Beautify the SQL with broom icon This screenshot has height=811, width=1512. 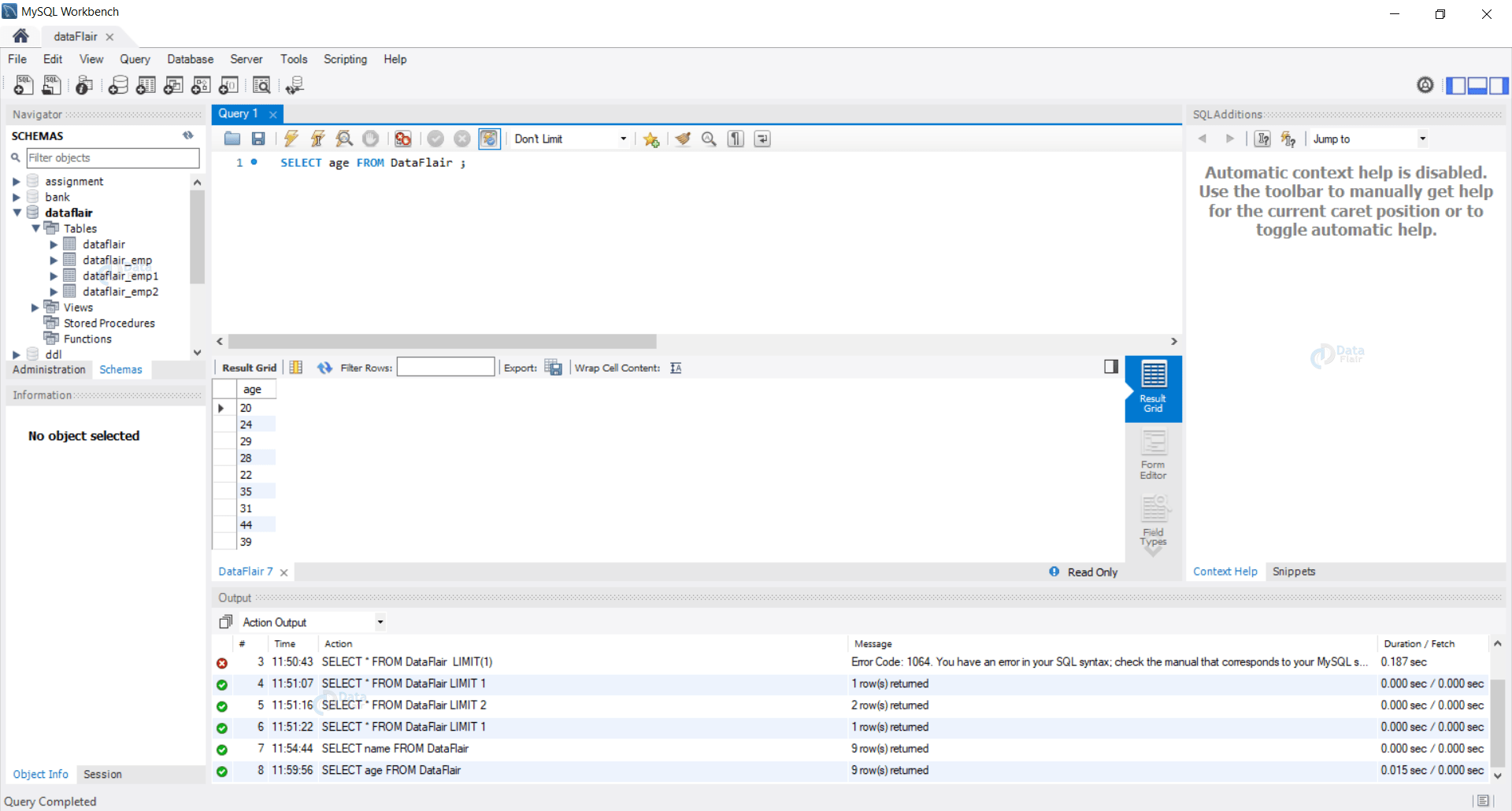pyautogui.click(x=683, y=139)
